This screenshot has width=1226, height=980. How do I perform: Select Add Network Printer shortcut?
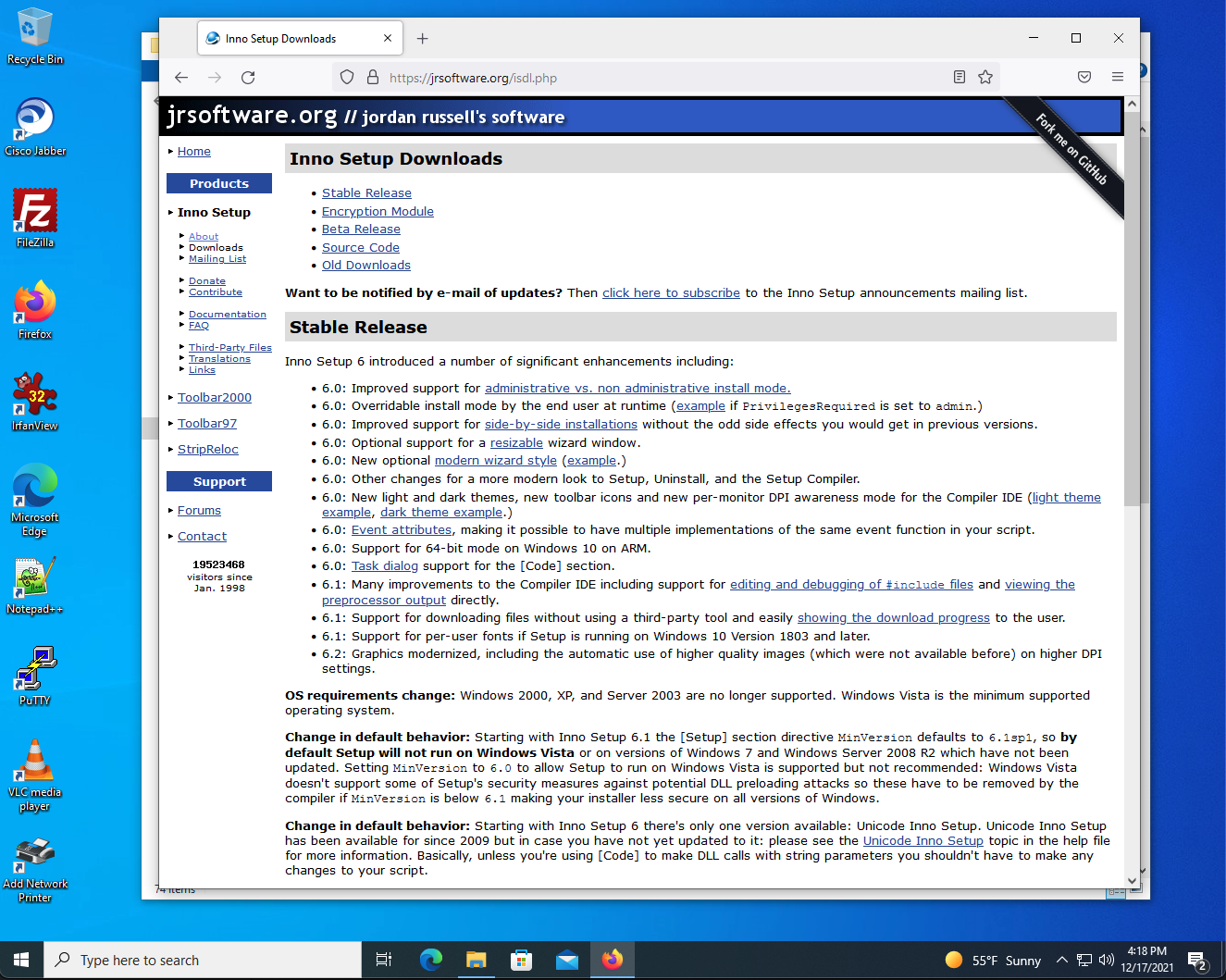point(35,870)
